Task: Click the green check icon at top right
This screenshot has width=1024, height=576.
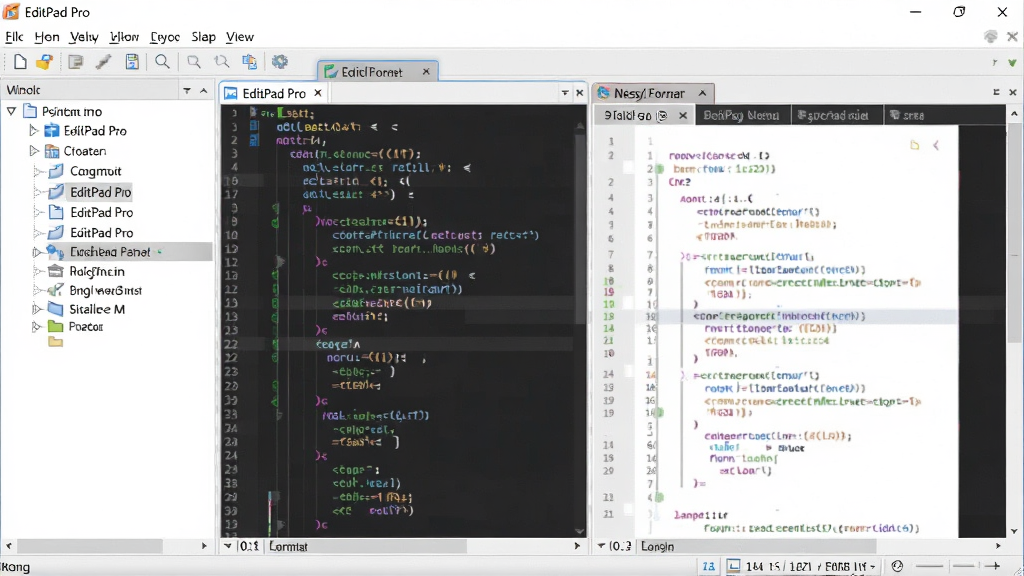Action: point(1012,63)
